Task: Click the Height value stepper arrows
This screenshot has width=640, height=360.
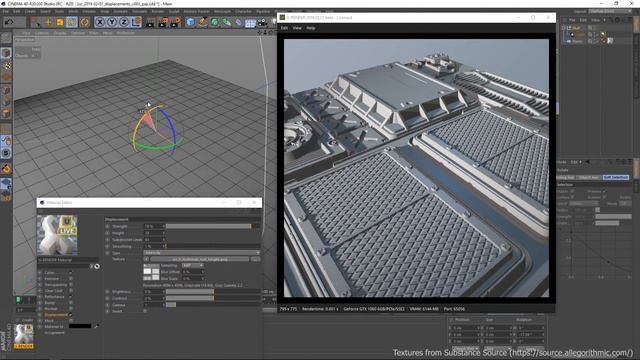Action: click(164, 233)
